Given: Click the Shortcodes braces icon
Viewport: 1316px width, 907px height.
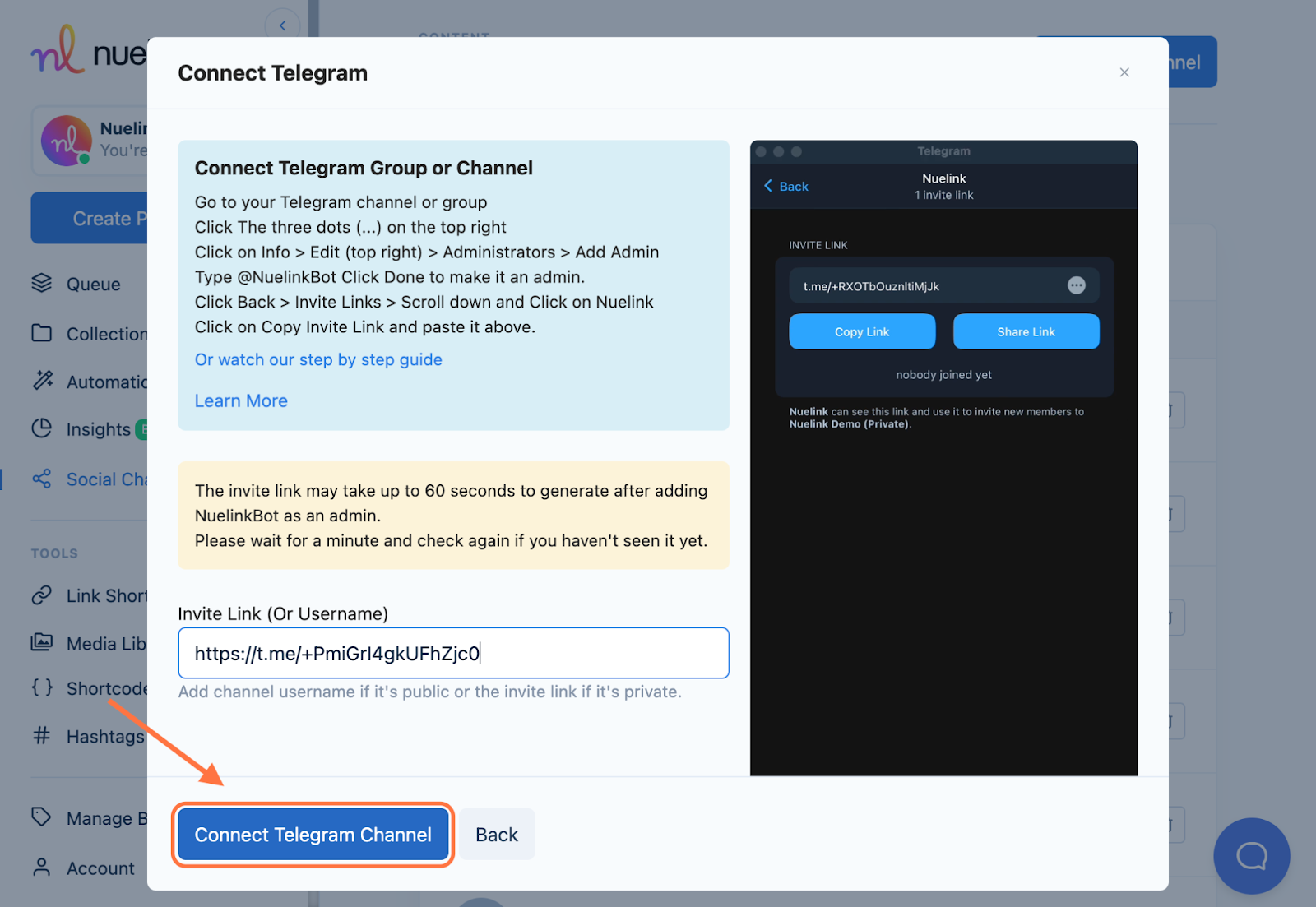Looking at the screenshot, I should click(42, 687).
